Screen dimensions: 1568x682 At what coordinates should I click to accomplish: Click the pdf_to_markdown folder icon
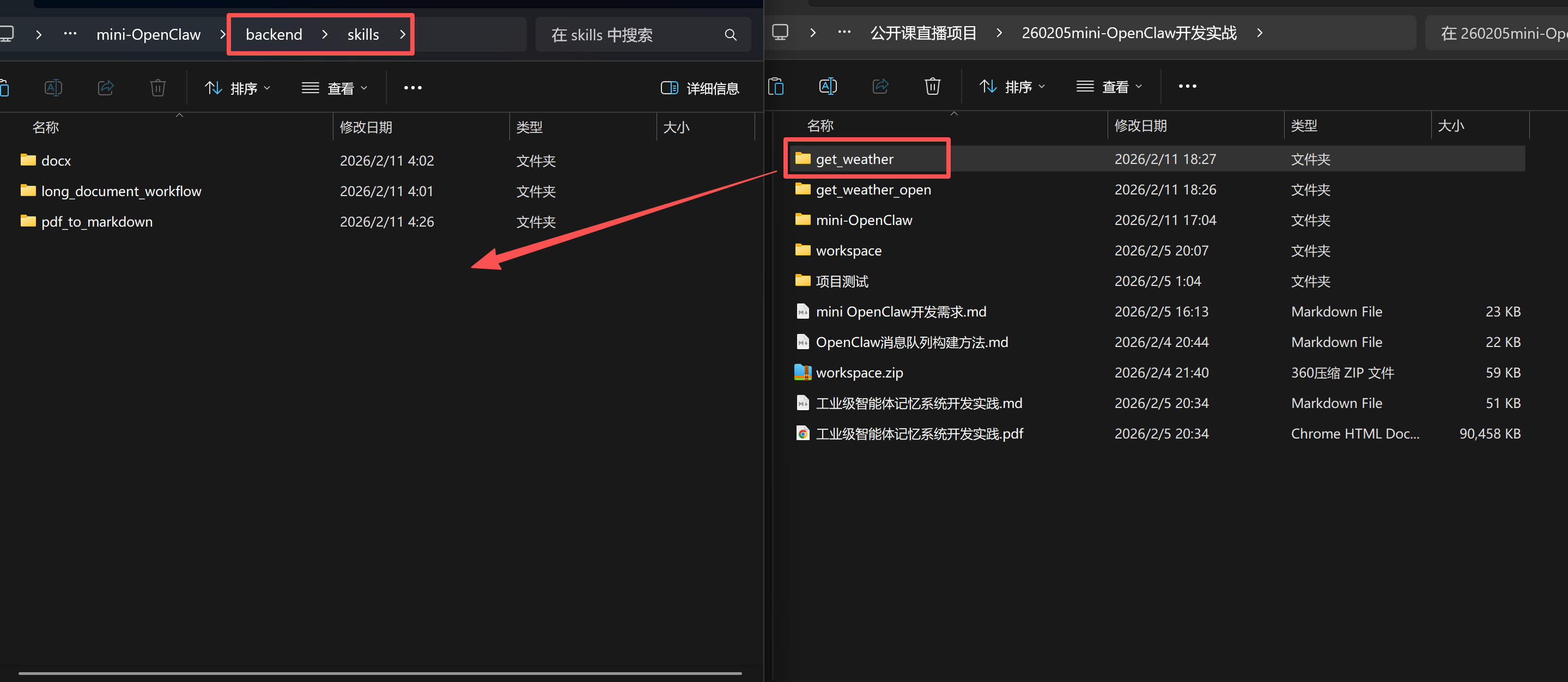coord(28,221)
